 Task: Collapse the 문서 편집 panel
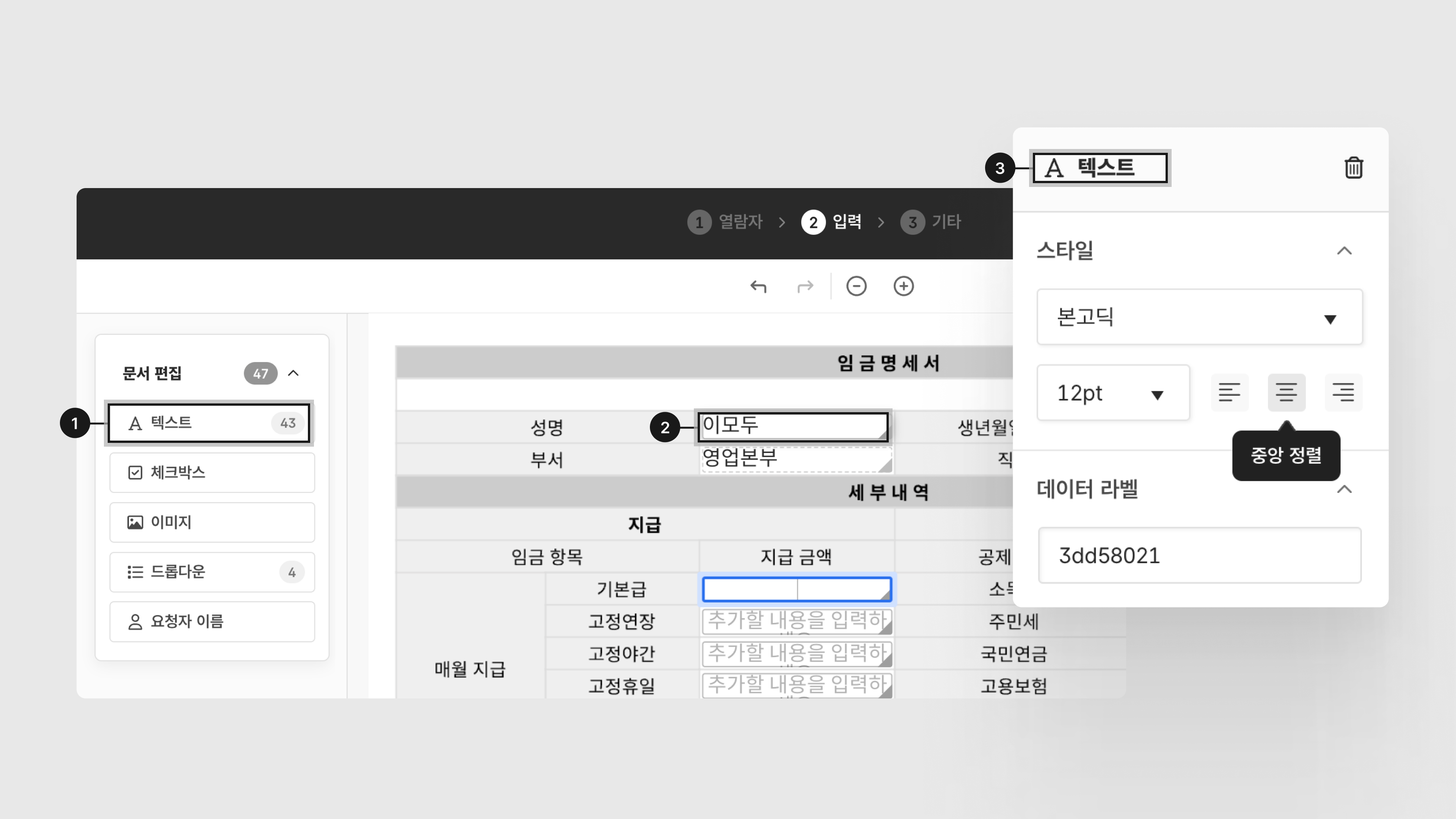point(293,373)
